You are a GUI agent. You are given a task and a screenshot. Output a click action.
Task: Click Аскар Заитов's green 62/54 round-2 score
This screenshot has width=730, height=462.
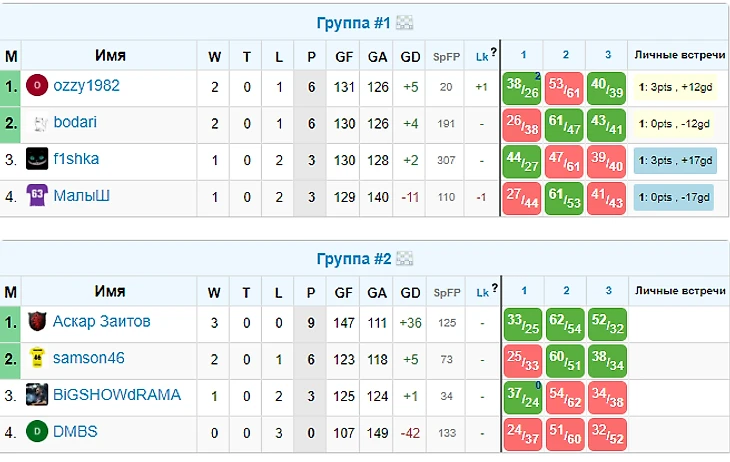[565, 323]
